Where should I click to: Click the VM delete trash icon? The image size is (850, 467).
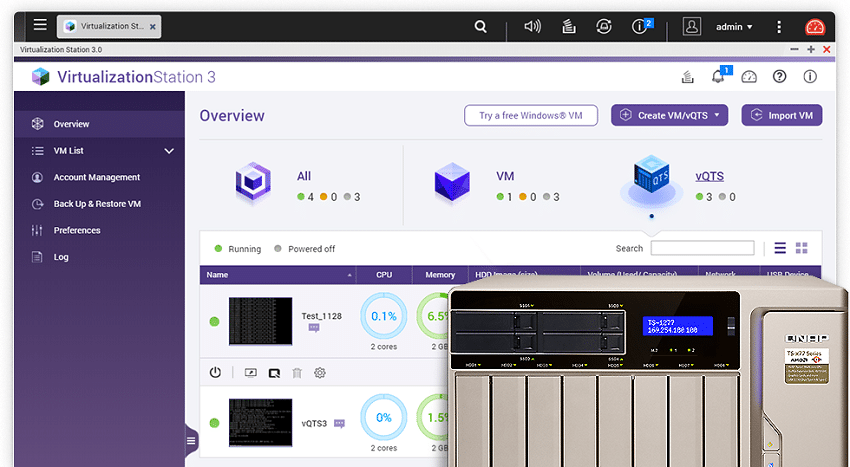[x=297, y=373]
